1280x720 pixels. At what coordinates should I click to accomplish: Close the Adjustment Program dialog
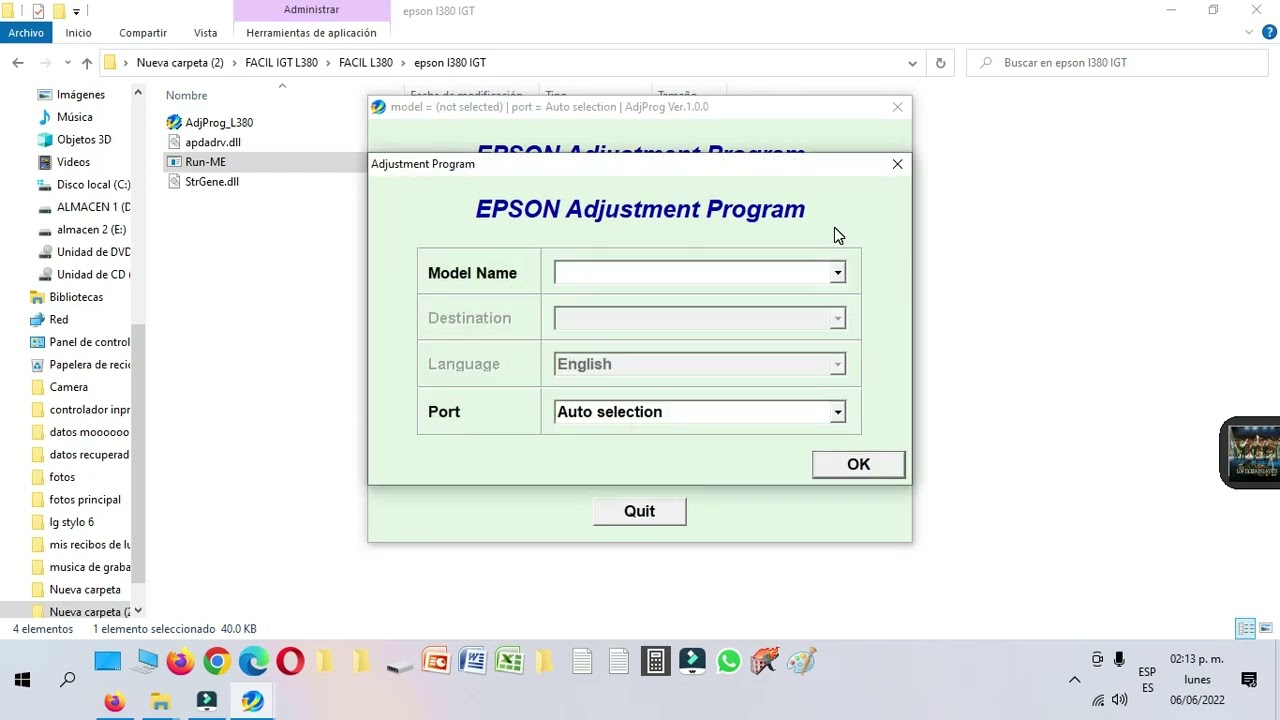[897, 164]
